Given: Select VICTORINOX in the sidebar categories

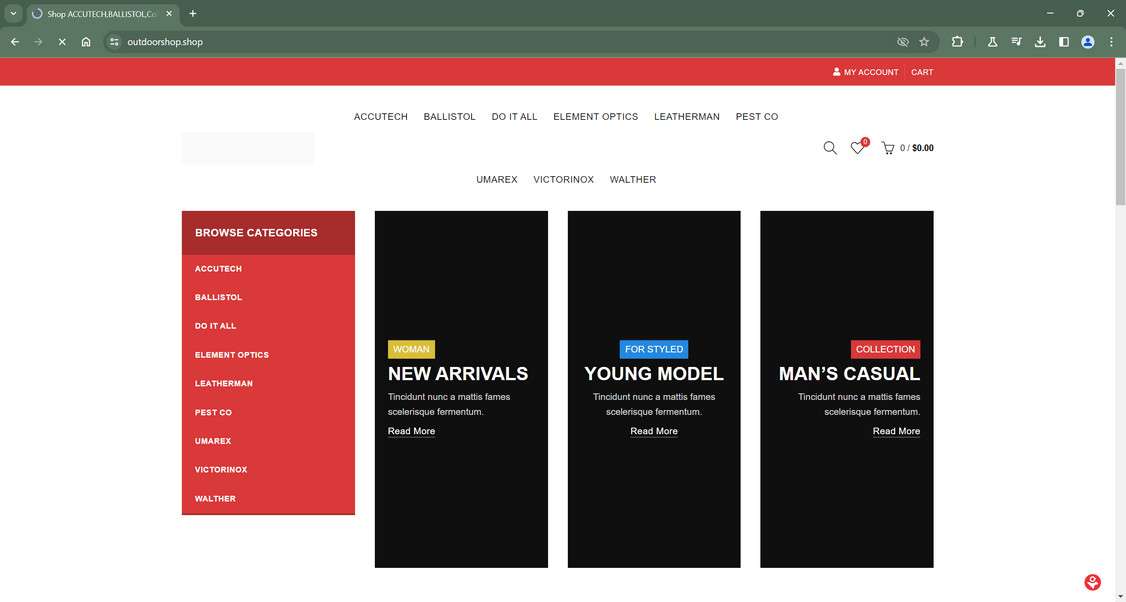Looking at the screenshot, I should point(221,470).
